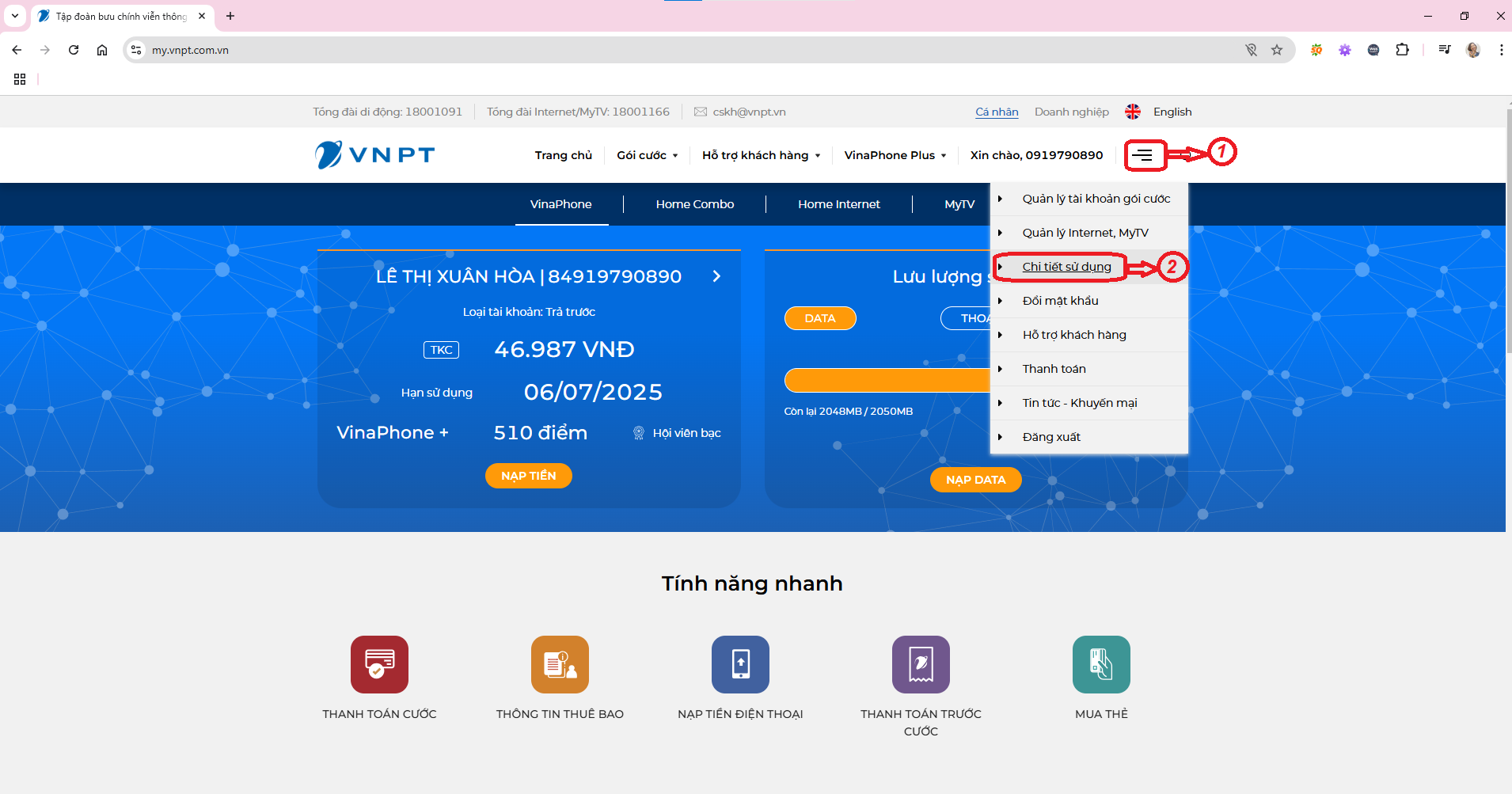This screenshot has width=1512, height=794.
Task: Expand the Hỗ trợ khách hàng nav dropdown
Action: click(x=762, y=155)
